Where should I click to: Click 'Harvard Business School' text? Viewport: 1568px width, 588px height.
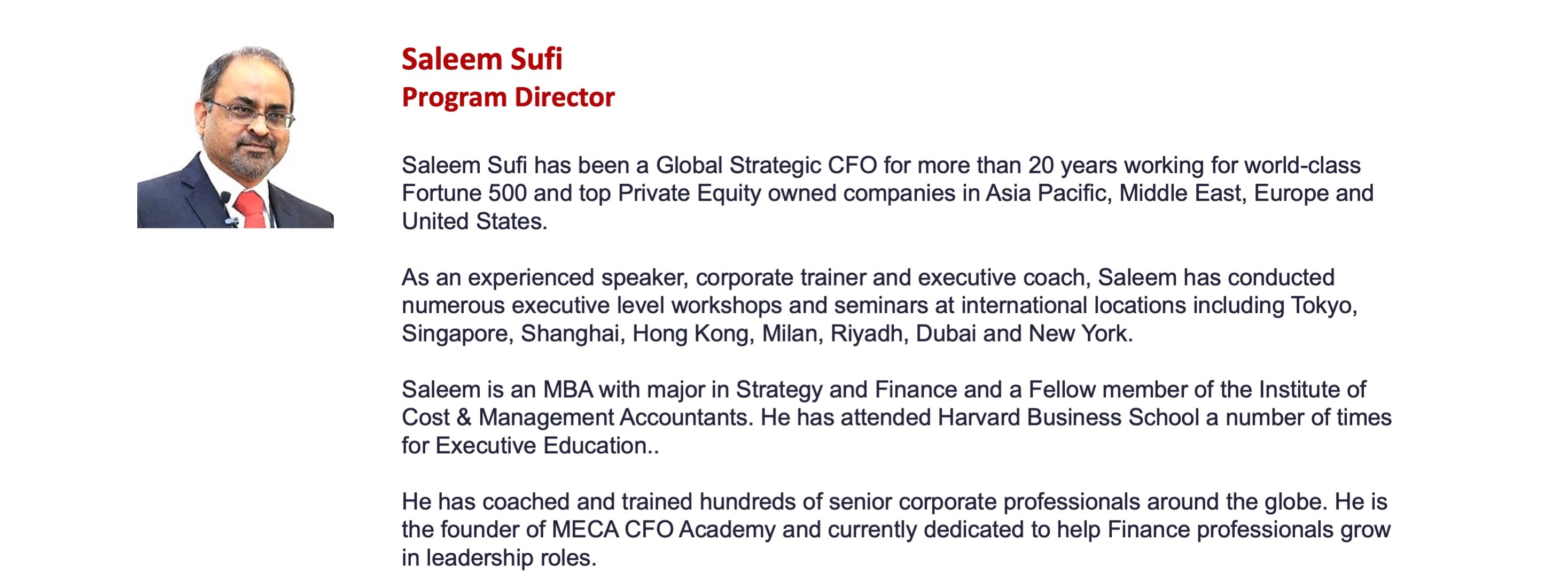pos(1068,417)
